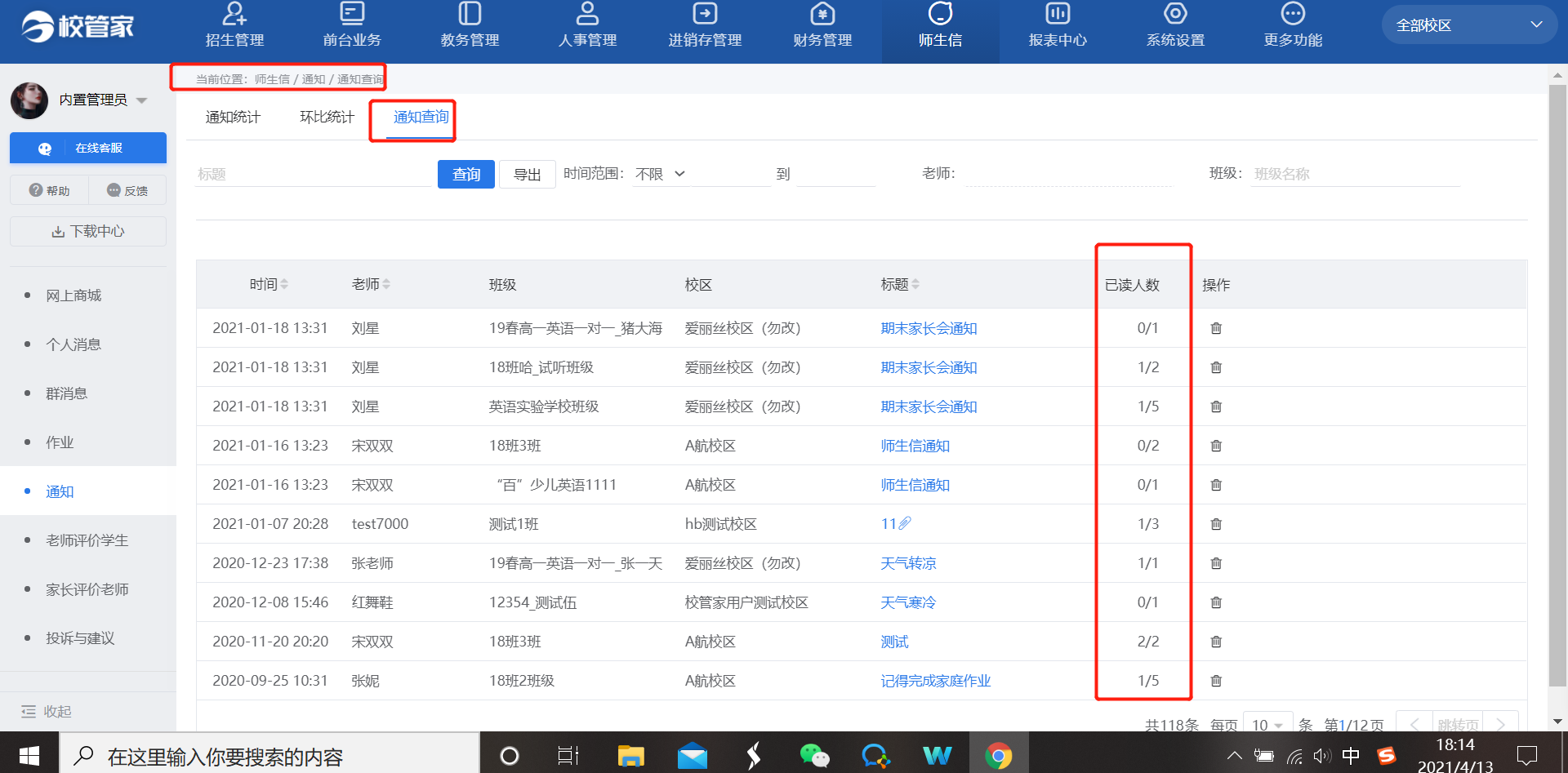Click the 反馈 feedback button

[x=127, y=190]
